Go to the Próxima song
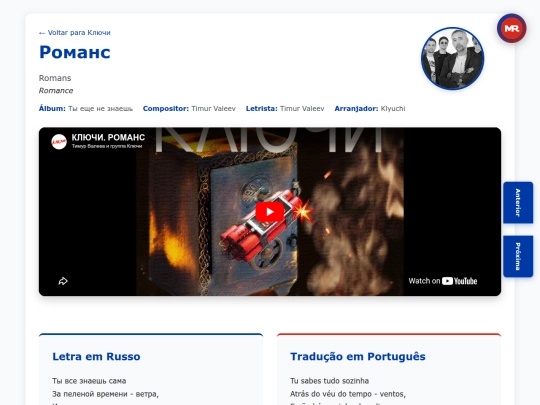Viewport: 540px width, 405px height. [518, 256]
